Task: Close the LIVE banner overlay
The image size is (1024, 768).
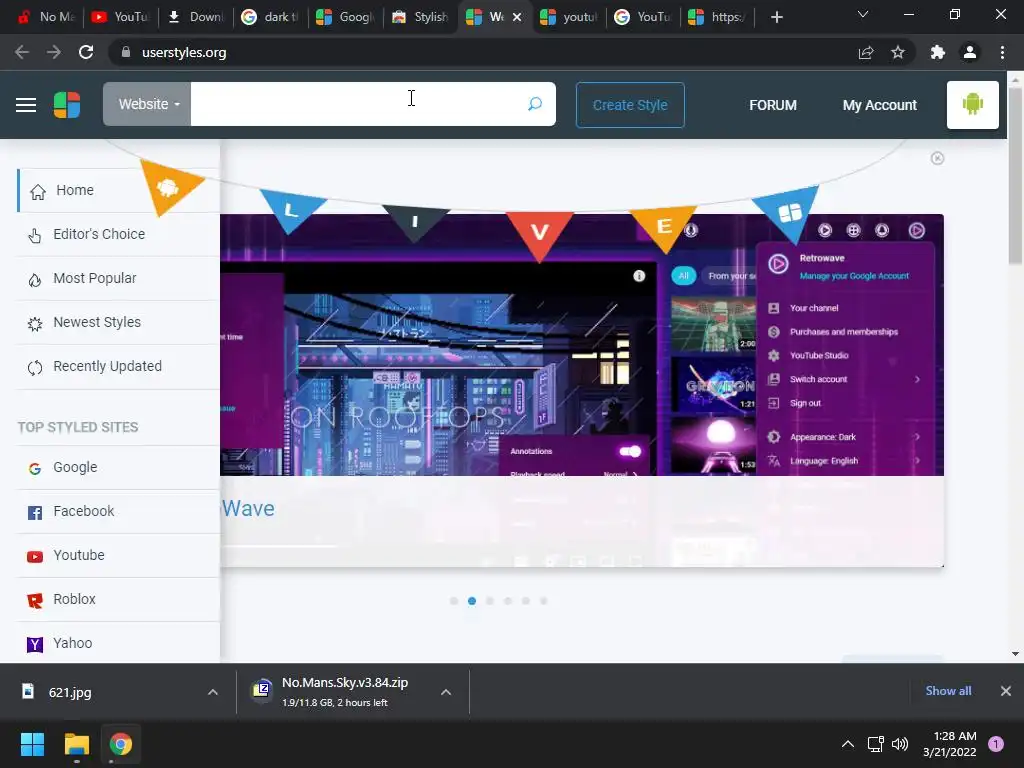Action: (x=937, y=158)
